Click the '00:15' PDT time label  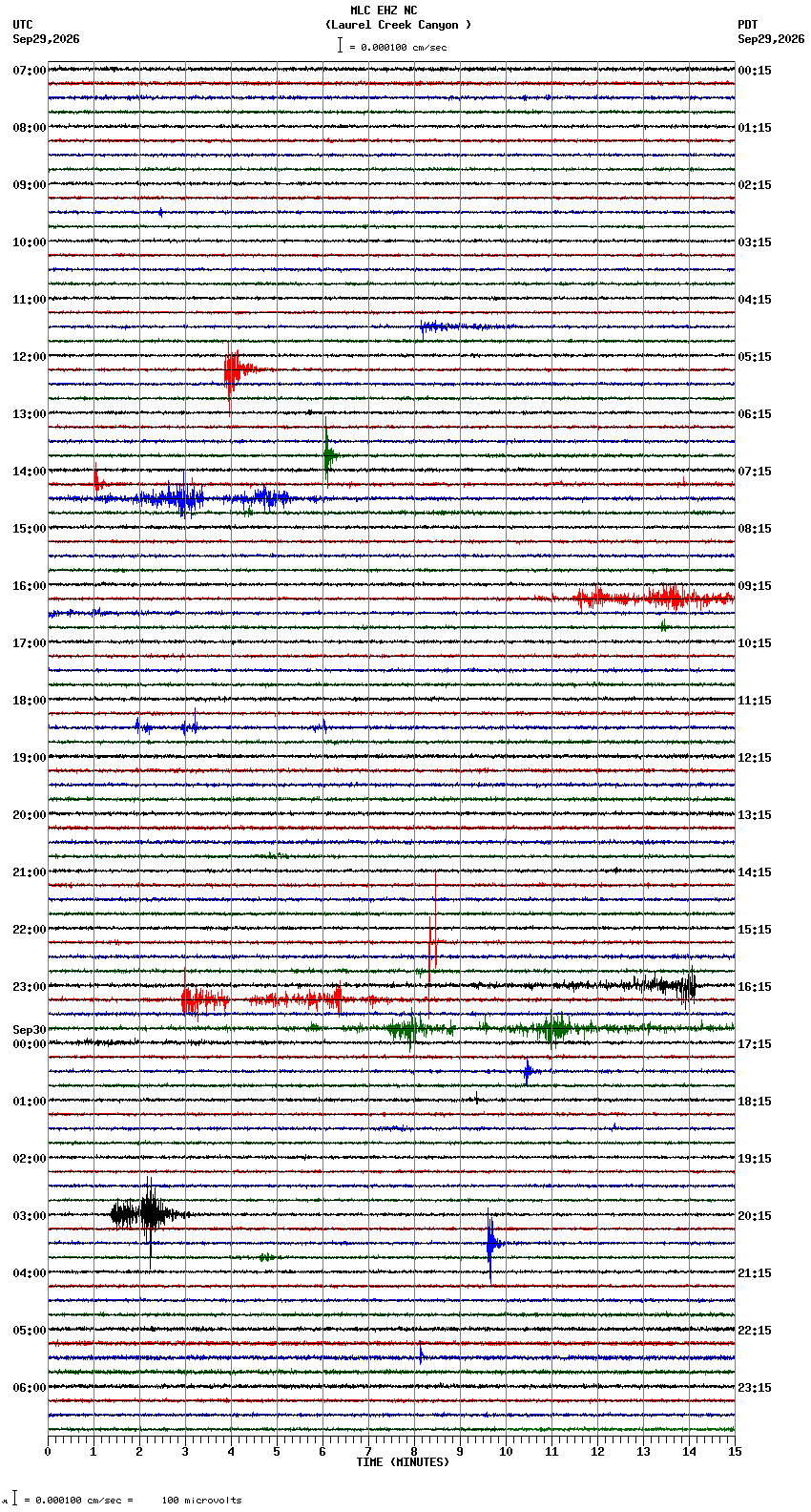coord(755,71)
